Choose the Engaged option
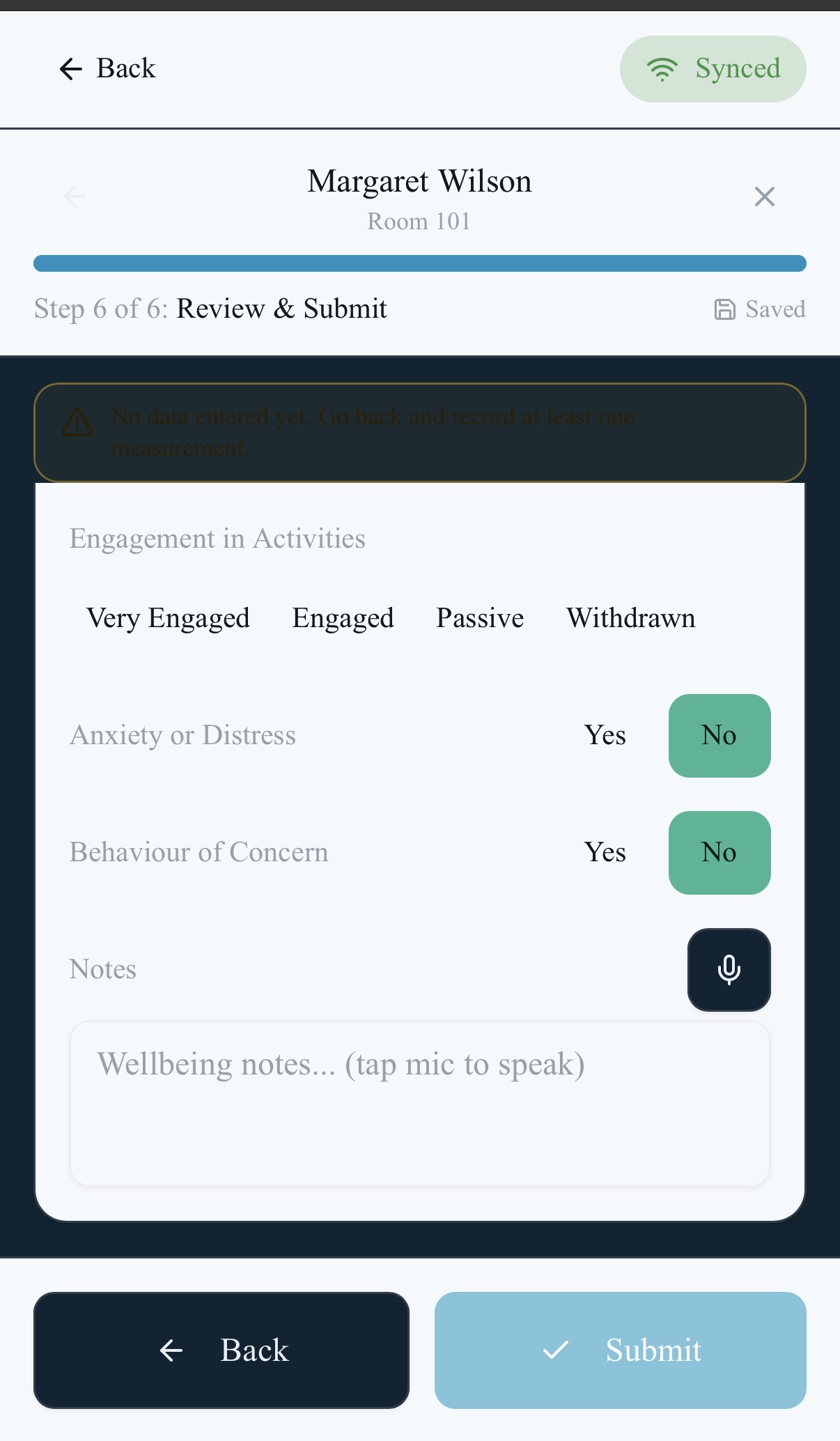 tap(343, 618)
